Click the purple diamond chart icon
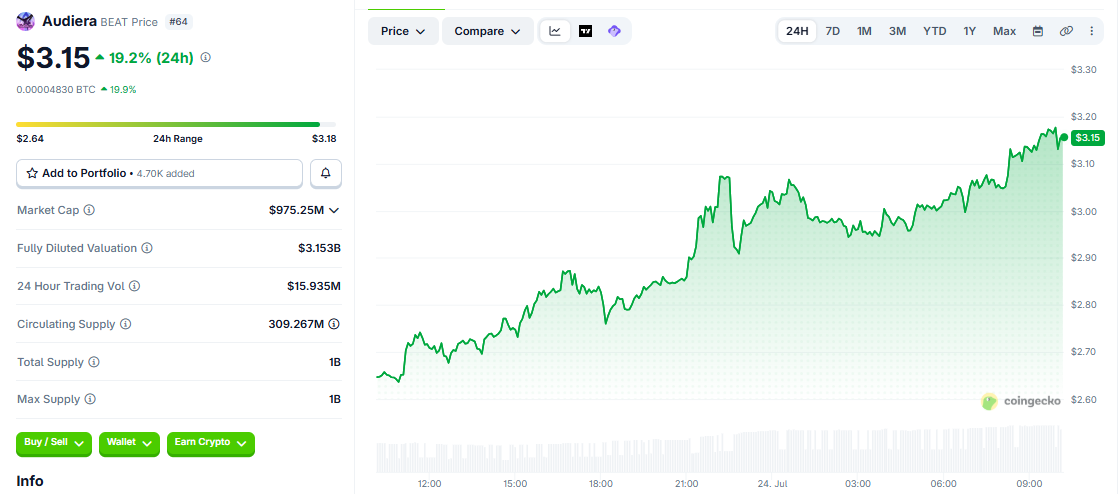The image size is (1120, 494). [614, 31]
